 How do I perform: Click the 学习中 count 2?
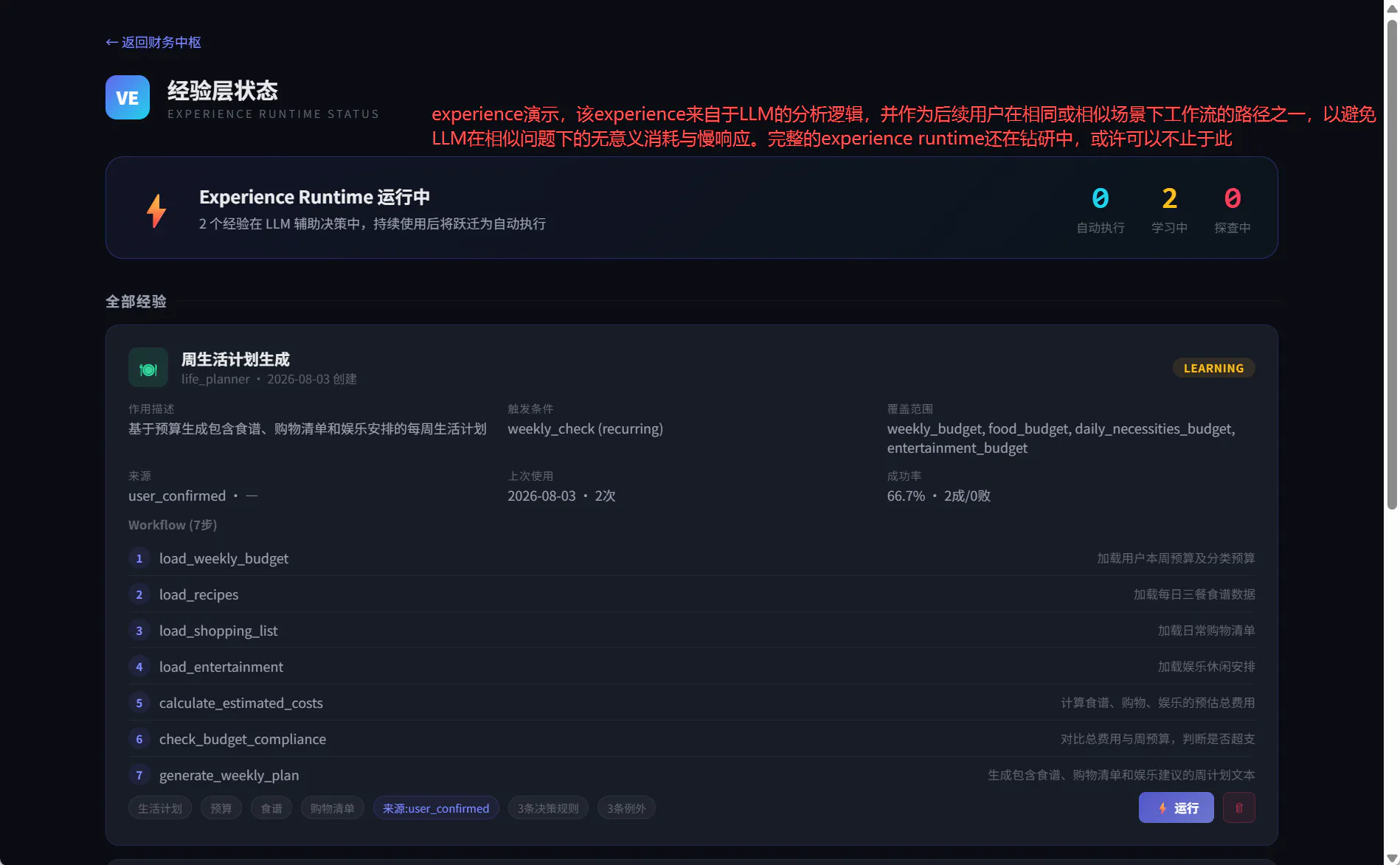[1170, 198]
